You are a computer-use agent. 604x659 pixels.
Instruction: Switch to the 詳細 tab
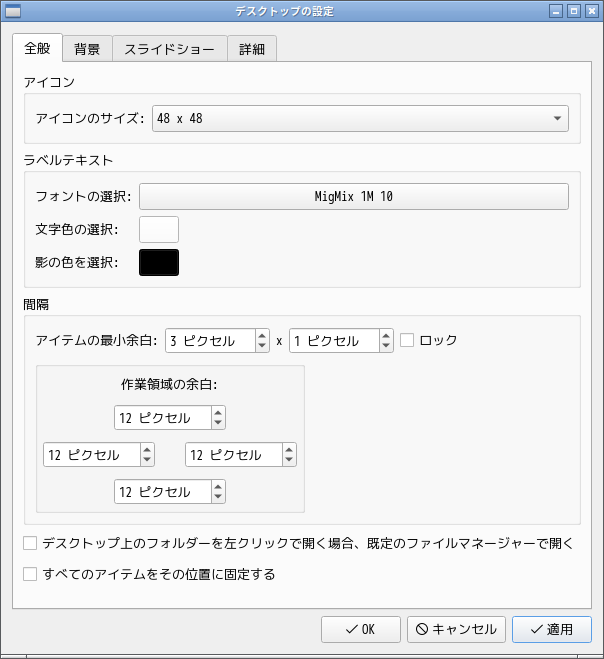[252, 49]
